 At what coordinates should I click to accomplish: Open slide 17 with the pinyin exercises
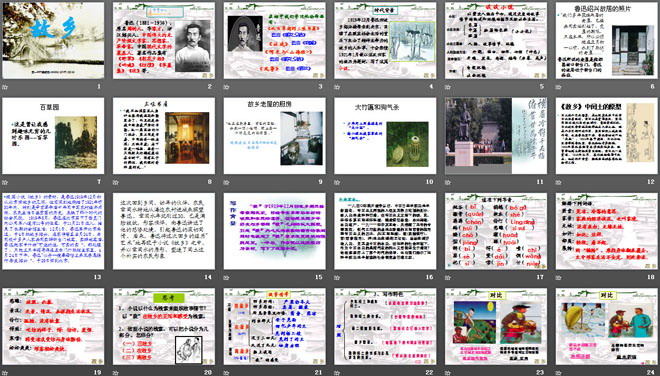coord(496,231)
